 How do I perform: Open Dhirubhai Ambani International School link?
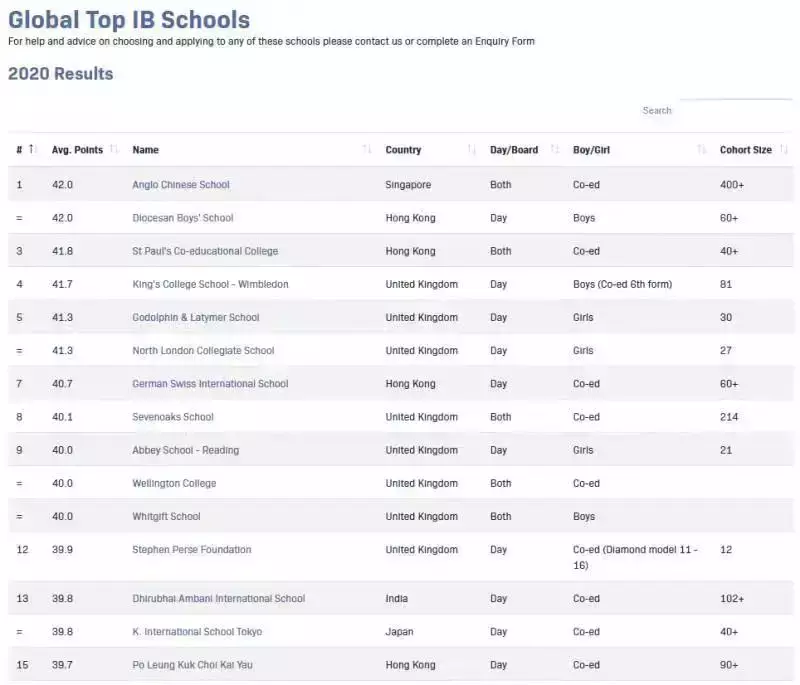(x=218, y=599)
